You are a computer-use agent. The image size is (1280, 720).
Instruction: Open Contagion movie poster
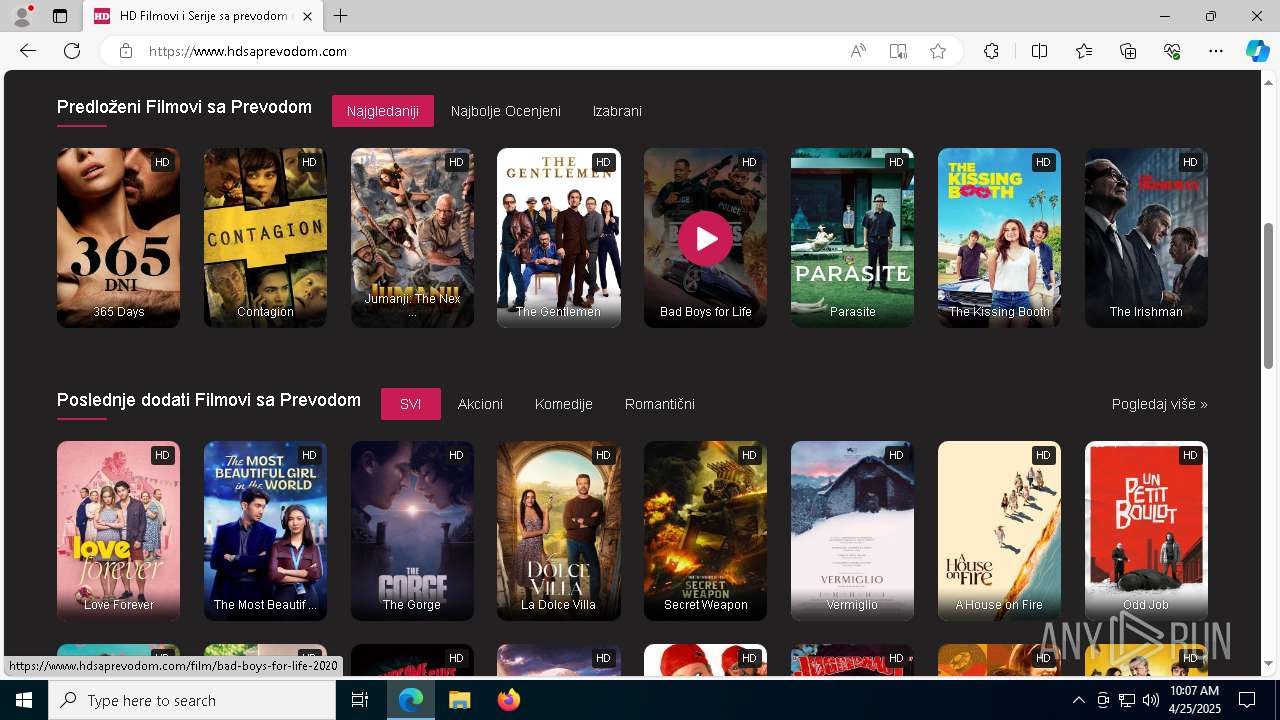[x=265, y=238]
